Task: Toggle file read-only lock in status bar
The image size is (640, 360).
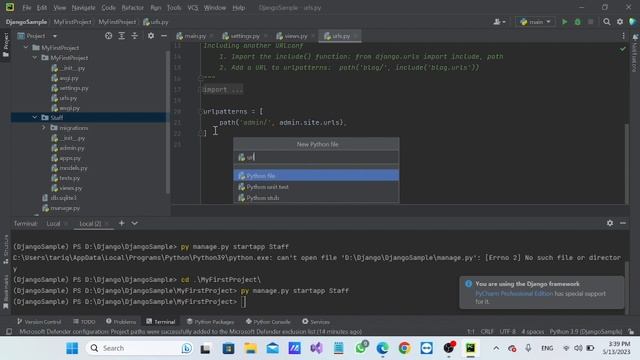Action: tap(632, 331)
